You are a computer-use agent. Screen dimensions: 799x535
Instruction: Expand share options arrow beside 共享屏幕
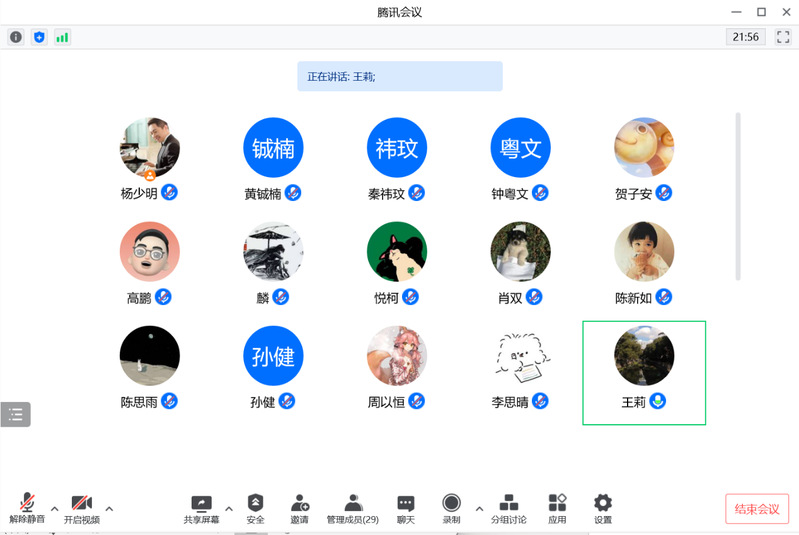pos(228,507)
